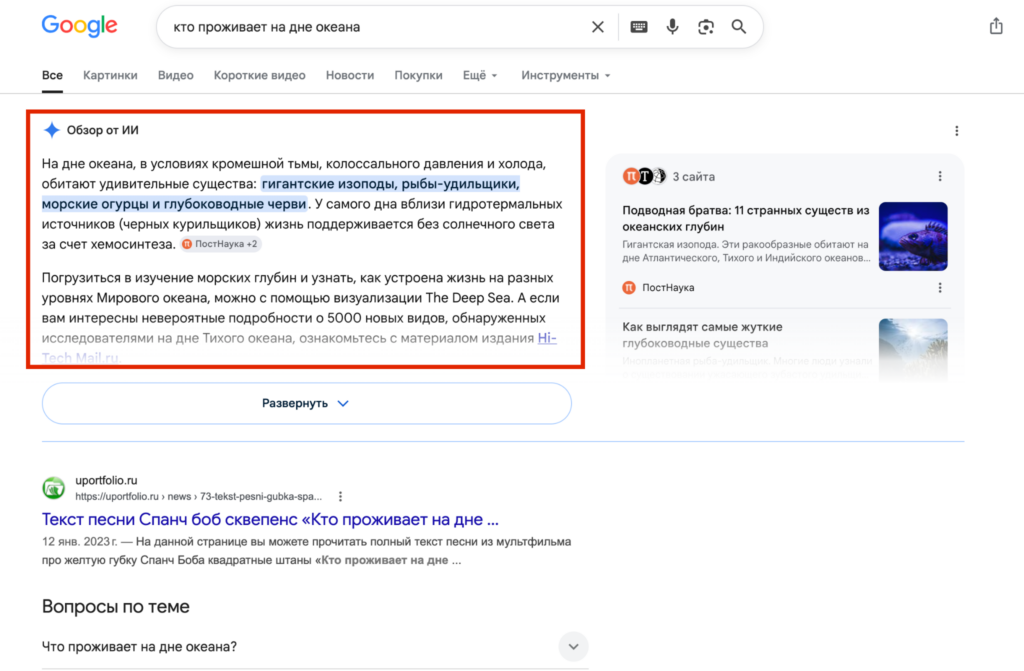Open the blue fish article thumbnail
The image size is (1024, 671).
913,236
